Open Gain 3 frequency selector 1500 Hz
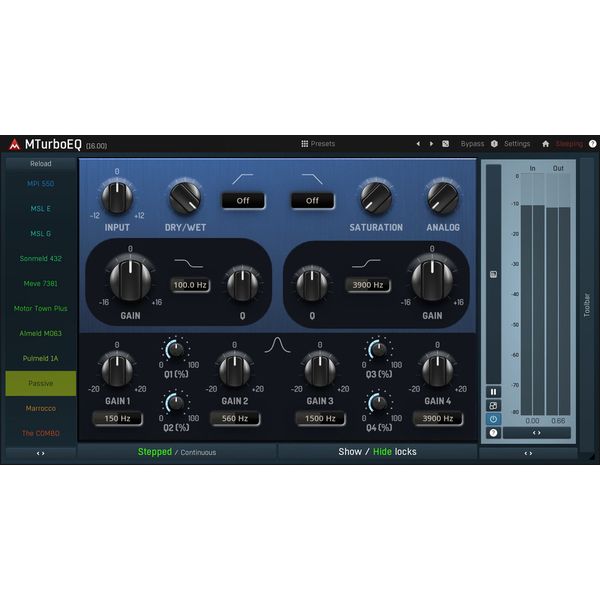The height and width of the screenshot is (600, 600). pyautogui.click(x=320, y=419)
